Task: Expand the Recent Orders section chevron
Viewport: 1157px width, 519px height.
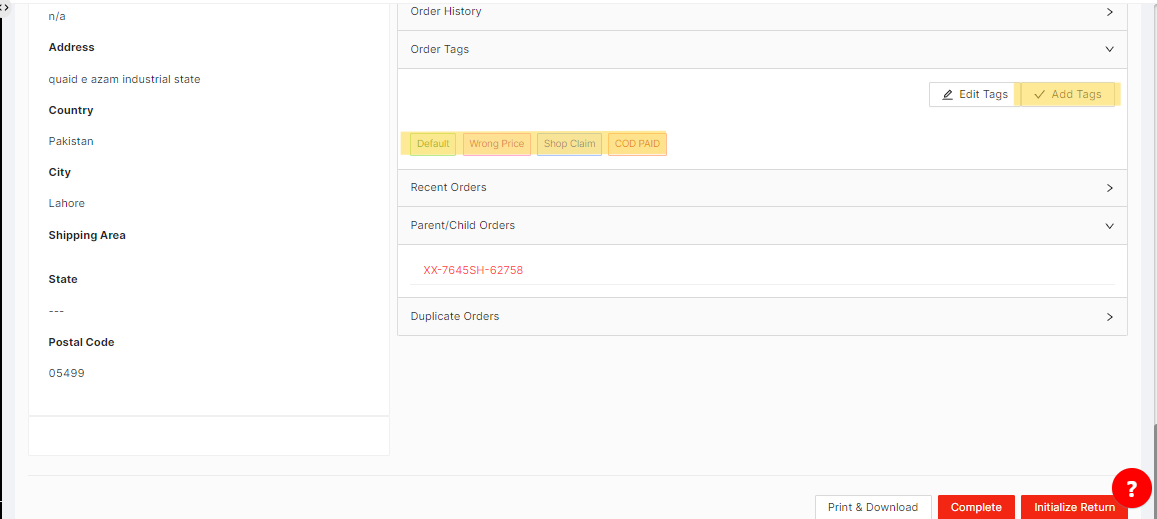Action: [1109, 188]
